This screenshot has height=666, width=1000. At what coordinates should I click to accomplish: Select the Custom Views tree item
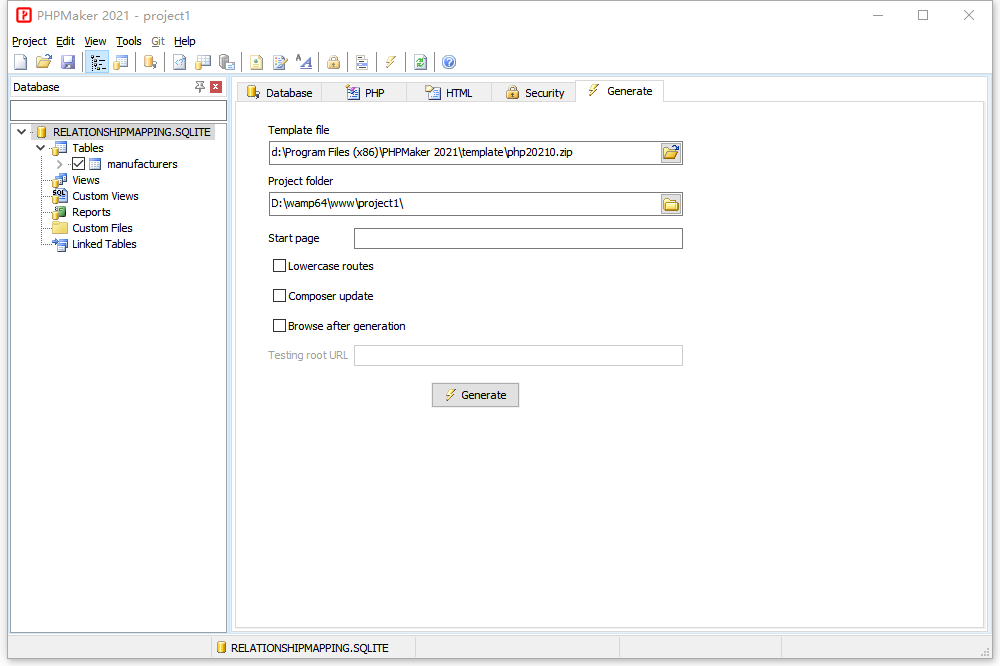coord(105,196)
